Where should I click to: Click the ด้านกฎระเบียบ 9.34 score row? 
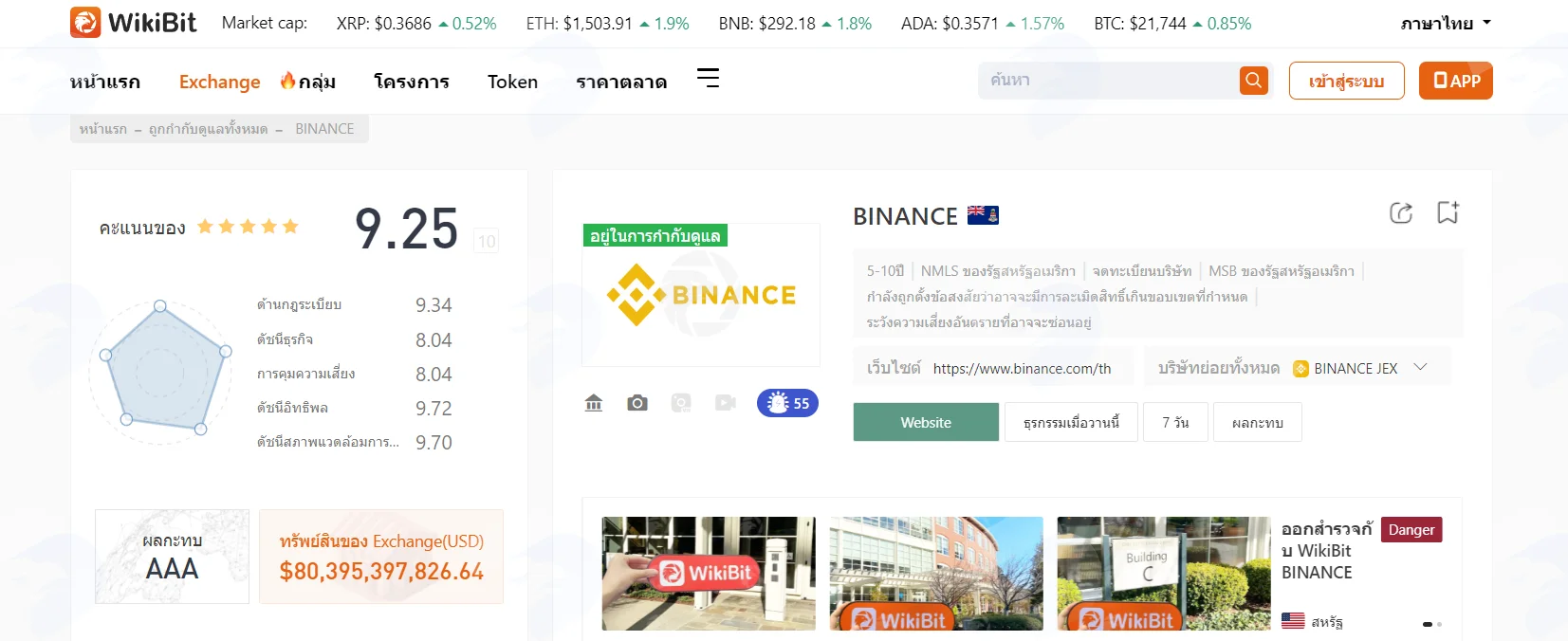pos(355,305)
